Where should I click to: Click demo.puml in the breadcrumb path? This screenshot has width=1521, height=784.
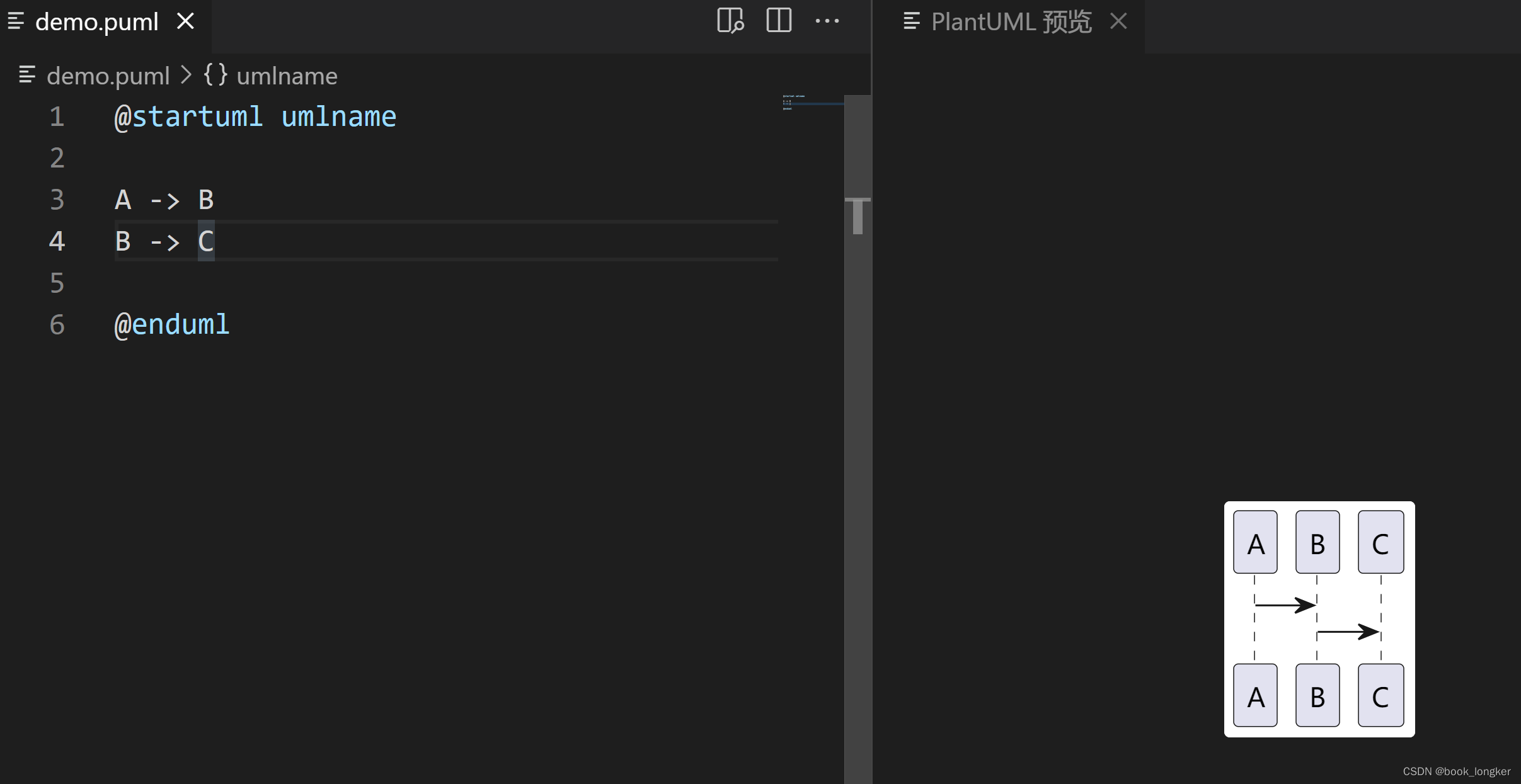108,76
